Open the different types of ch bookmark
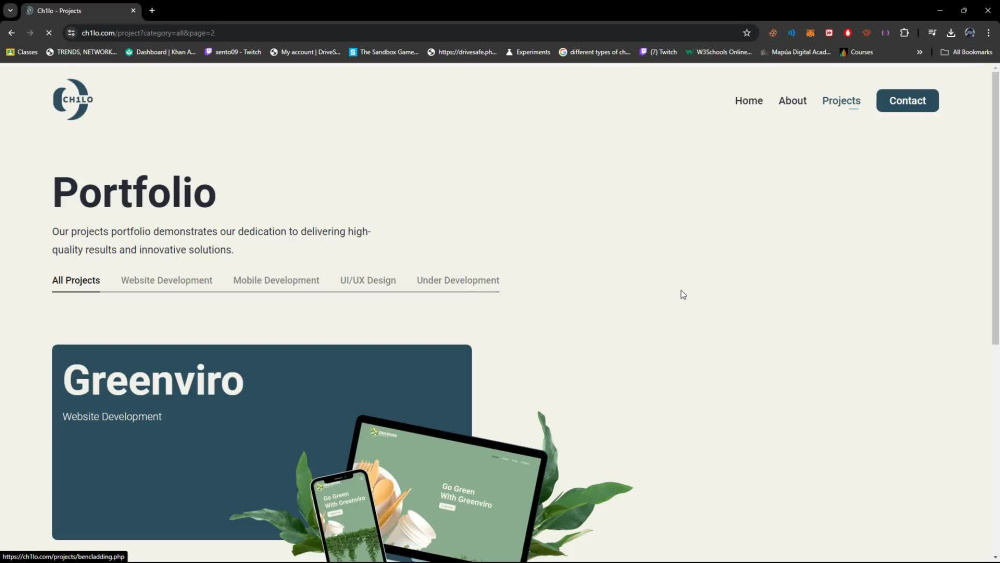 [x=594, y=52]
